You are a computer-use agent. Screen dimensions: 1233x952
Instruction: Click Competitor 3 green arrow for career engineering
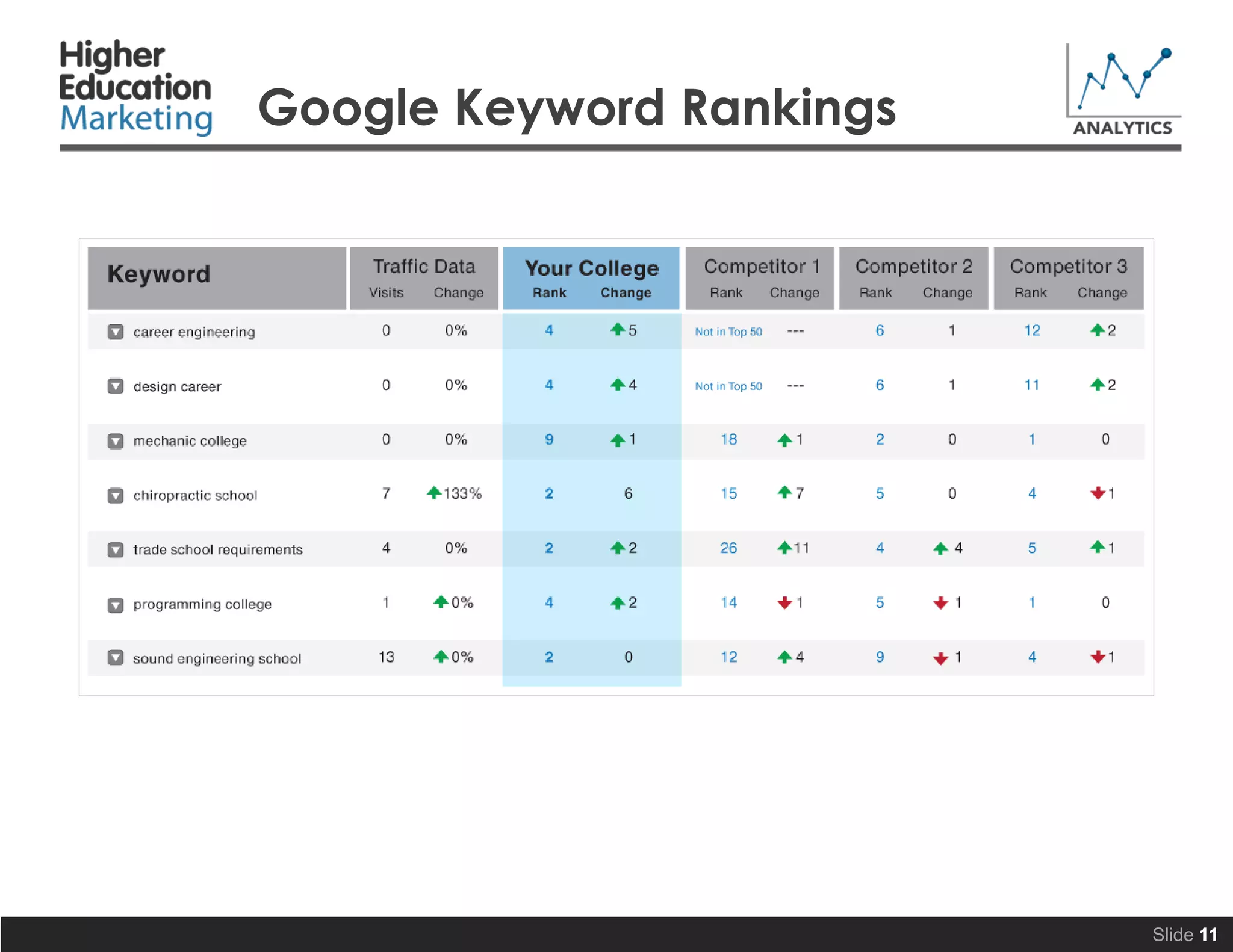1098,329
